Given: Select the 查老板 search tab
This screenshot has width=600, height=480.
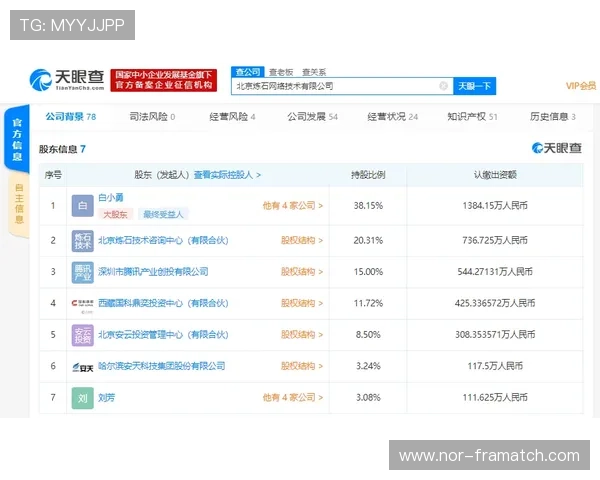Looking at the screenshot, I should [281, 72].
